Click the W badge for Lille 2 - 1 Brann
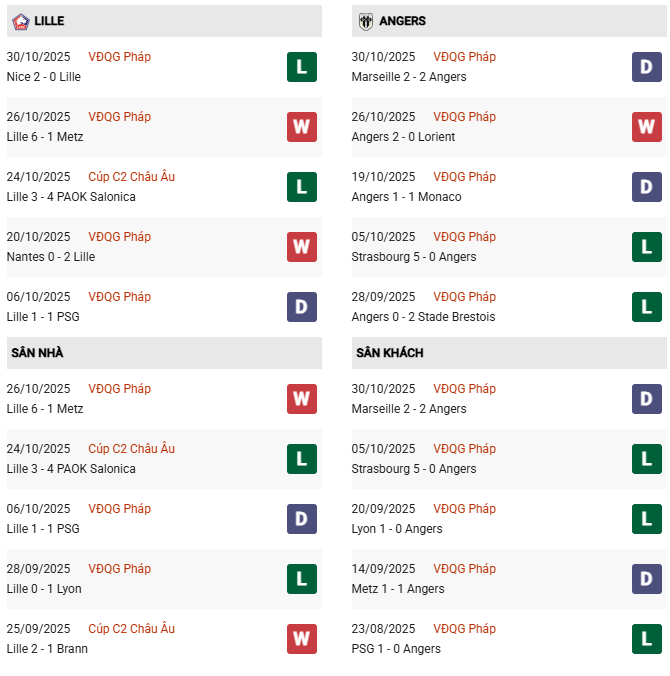The image size is (670, 676). tap(301, 639)
